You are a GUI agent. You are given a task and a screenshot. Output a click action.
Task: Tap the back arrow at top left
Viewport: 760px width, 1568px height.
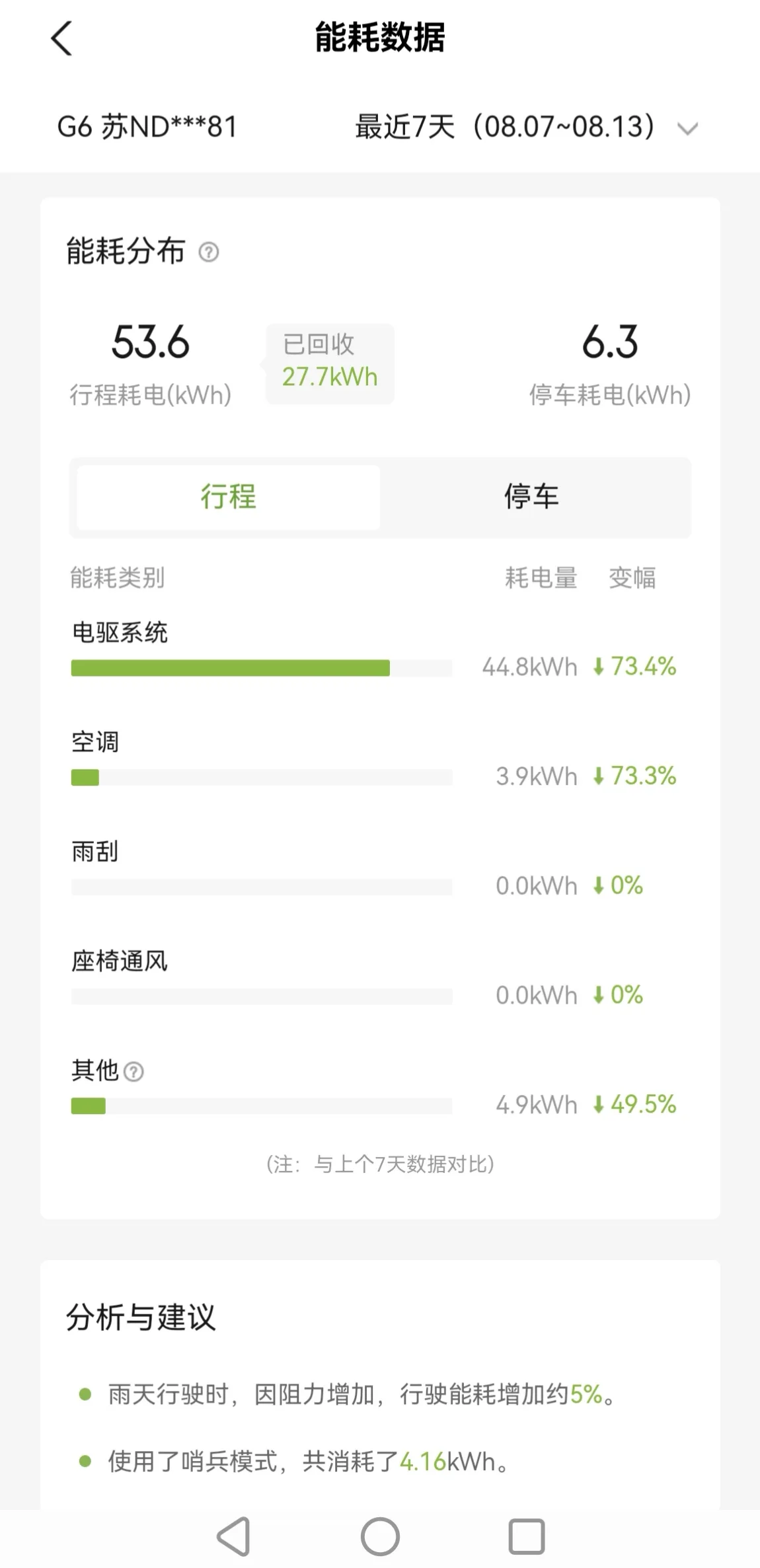[x=61, y=38]
